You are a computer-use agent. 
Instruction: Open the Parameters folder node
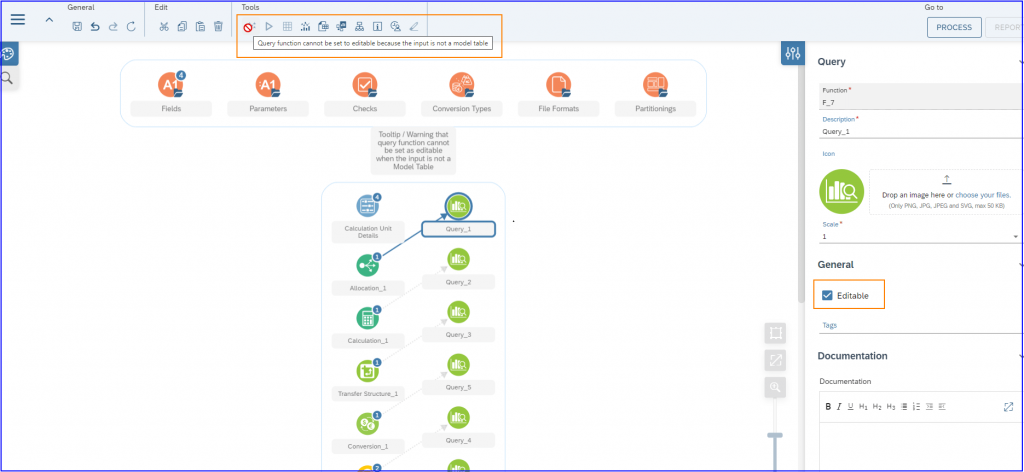pyautogui.click(x=268, y=85)
